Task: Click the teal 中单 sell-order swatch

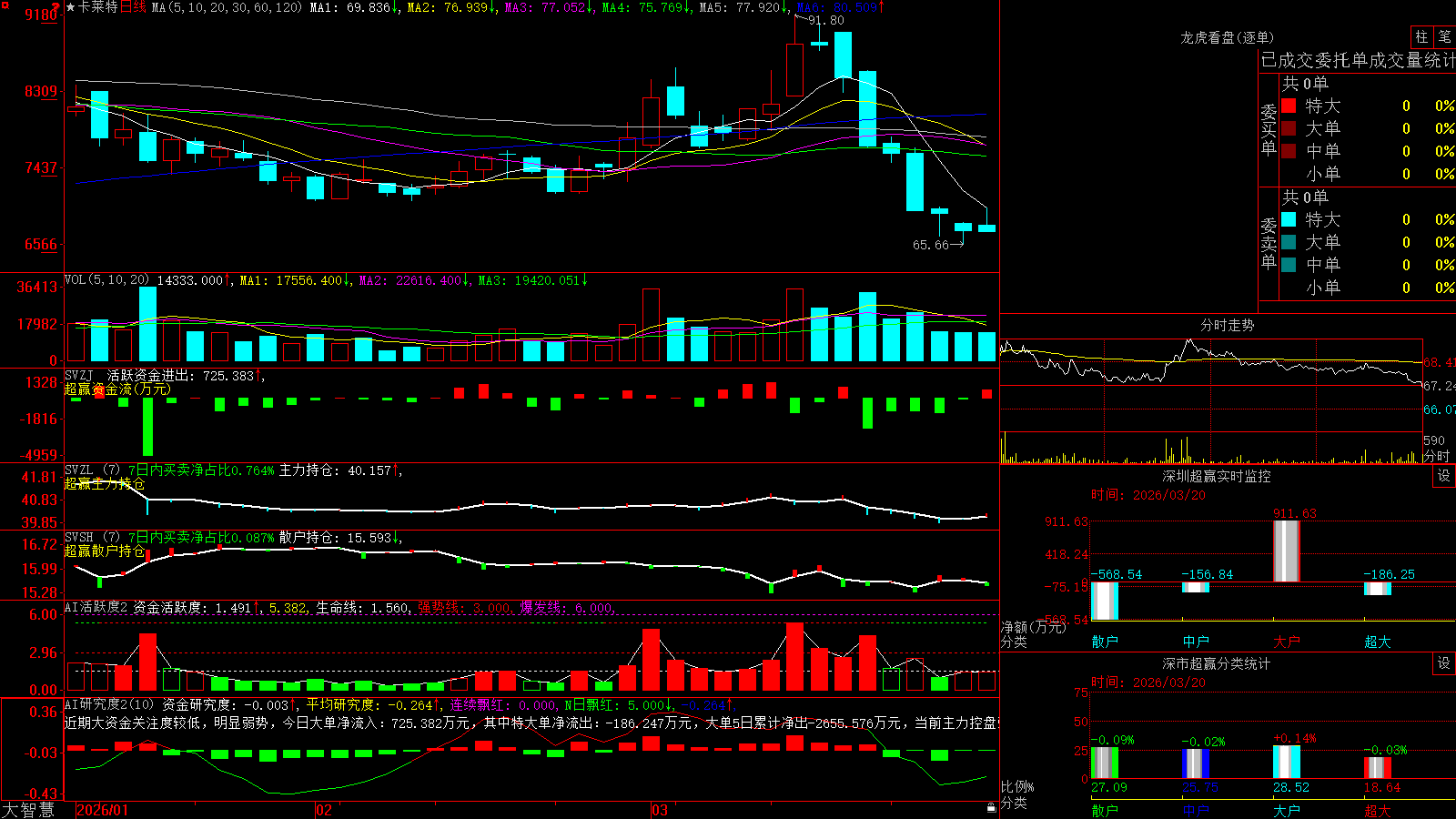Action: point(1289,265)
